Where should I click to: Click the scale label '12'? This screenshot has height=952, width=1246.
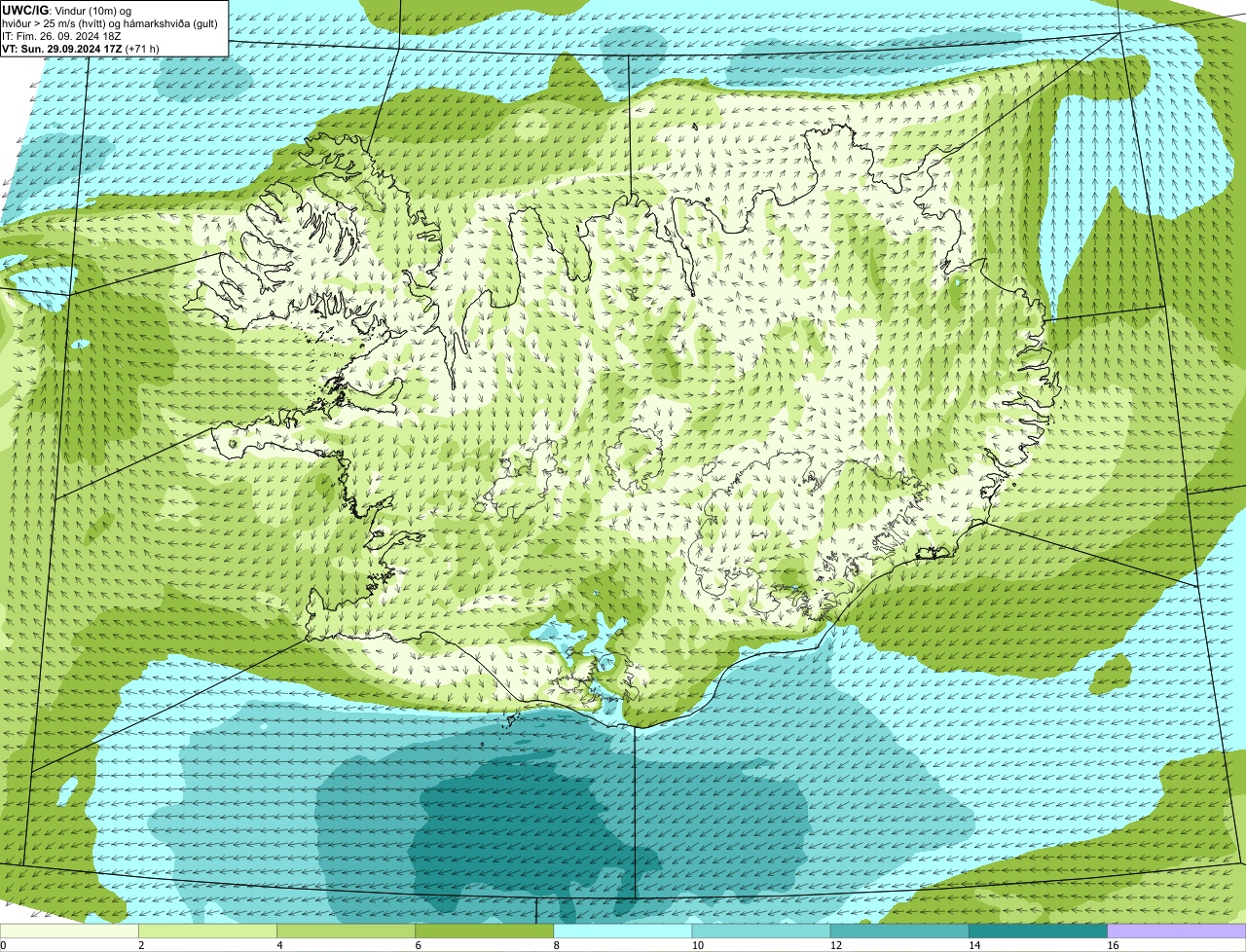[835, 945]
